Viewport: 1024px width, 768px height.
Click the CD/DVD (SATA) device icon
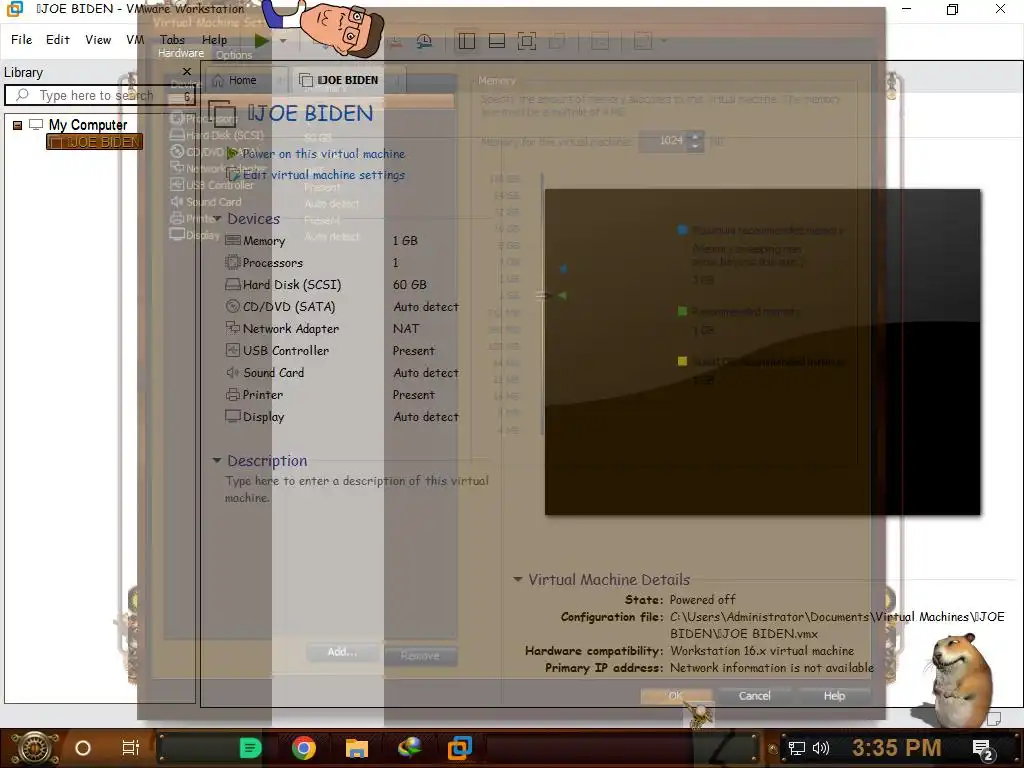(232, 306)
